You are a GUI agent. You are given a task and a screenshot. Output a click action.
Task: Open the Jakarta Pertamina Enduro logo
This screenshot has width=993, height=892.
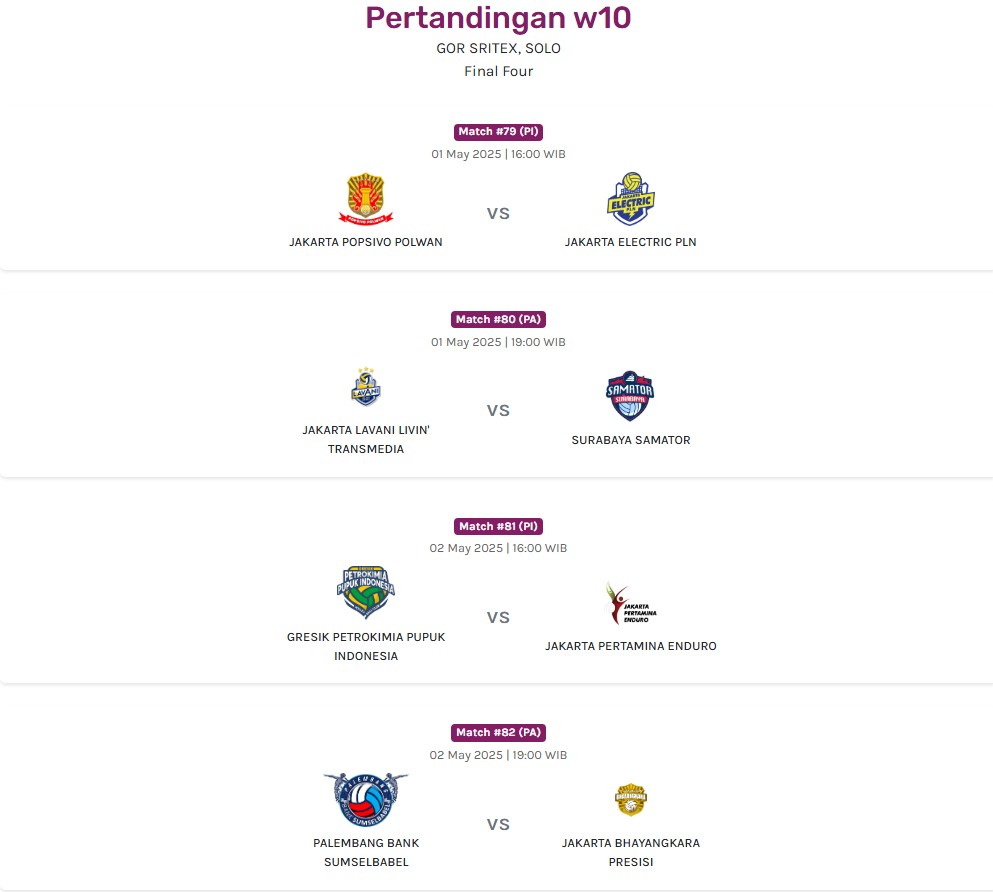pos(631,603)
